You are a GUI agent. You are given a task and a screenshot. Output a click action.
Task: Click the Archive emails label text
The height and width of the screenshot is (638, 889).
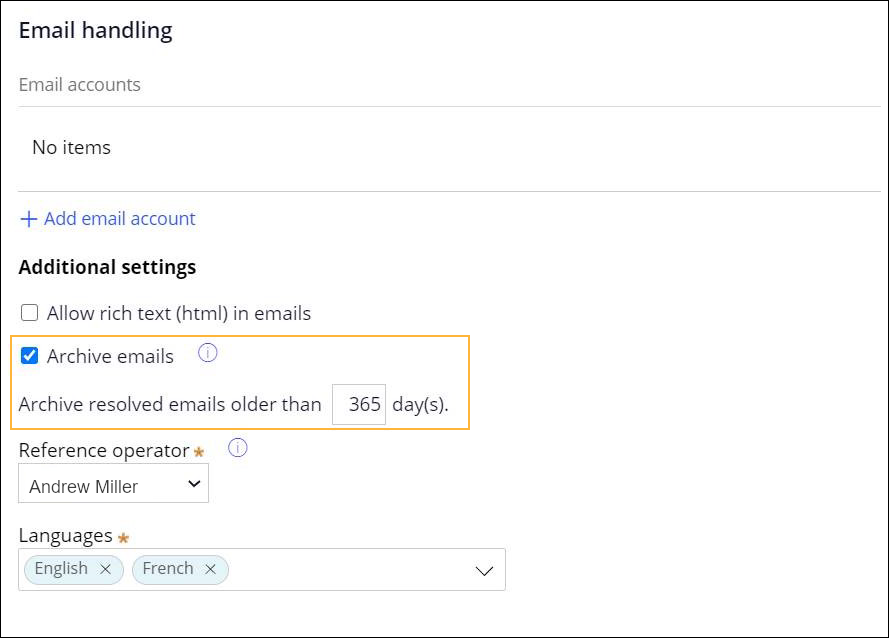pyautogui.click(x=110, y=356)
